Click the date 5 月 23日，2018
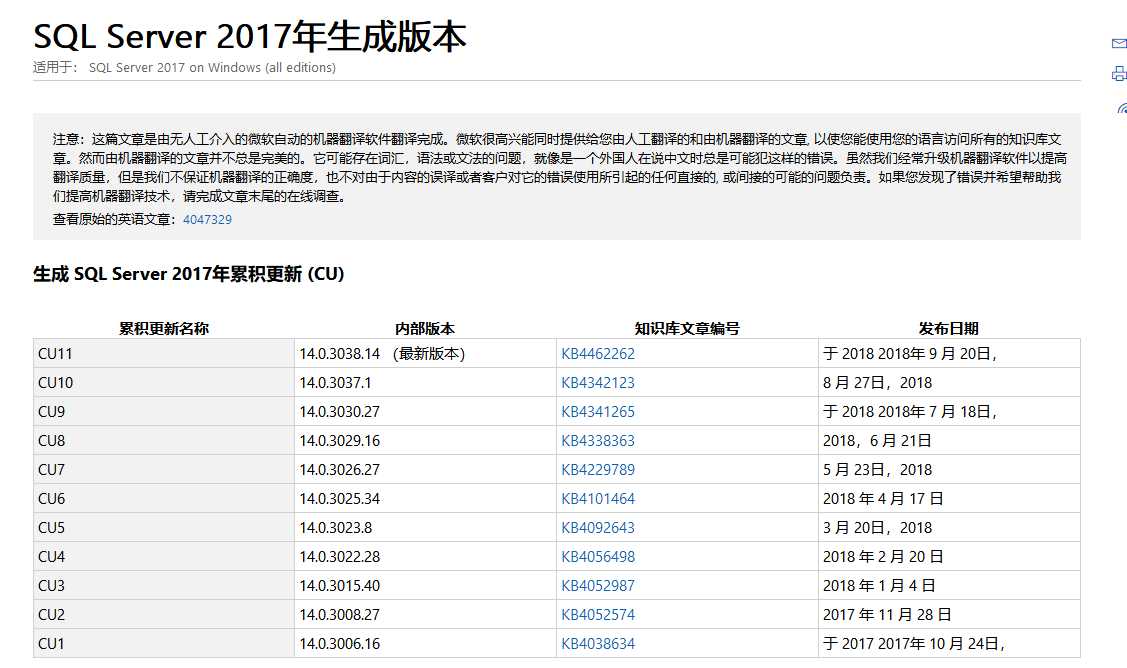Image resolution: width=1127 pixels, height=668 pixels. click(877, 470)
